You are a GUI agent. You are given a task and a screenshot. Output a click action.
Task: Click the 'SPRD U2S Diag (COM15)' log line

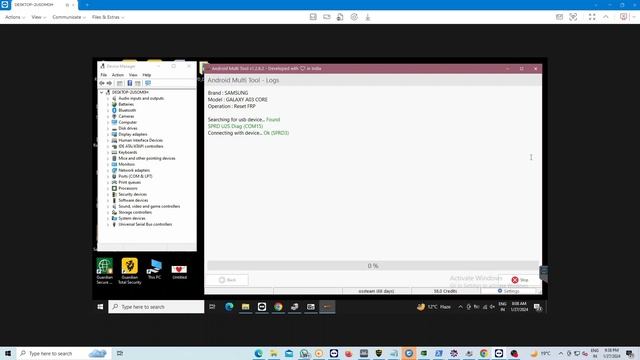point(236,127)
